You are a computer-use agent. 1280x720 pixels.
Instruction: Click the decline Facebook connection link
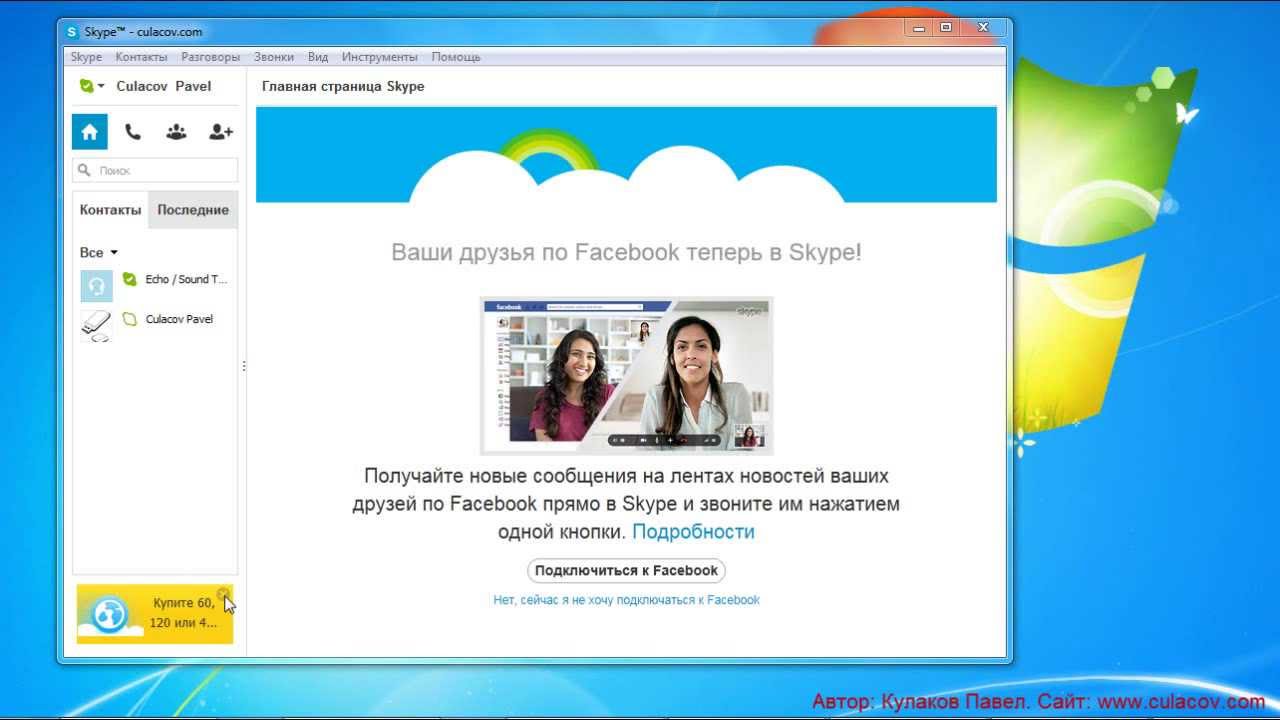pos(626,600)
